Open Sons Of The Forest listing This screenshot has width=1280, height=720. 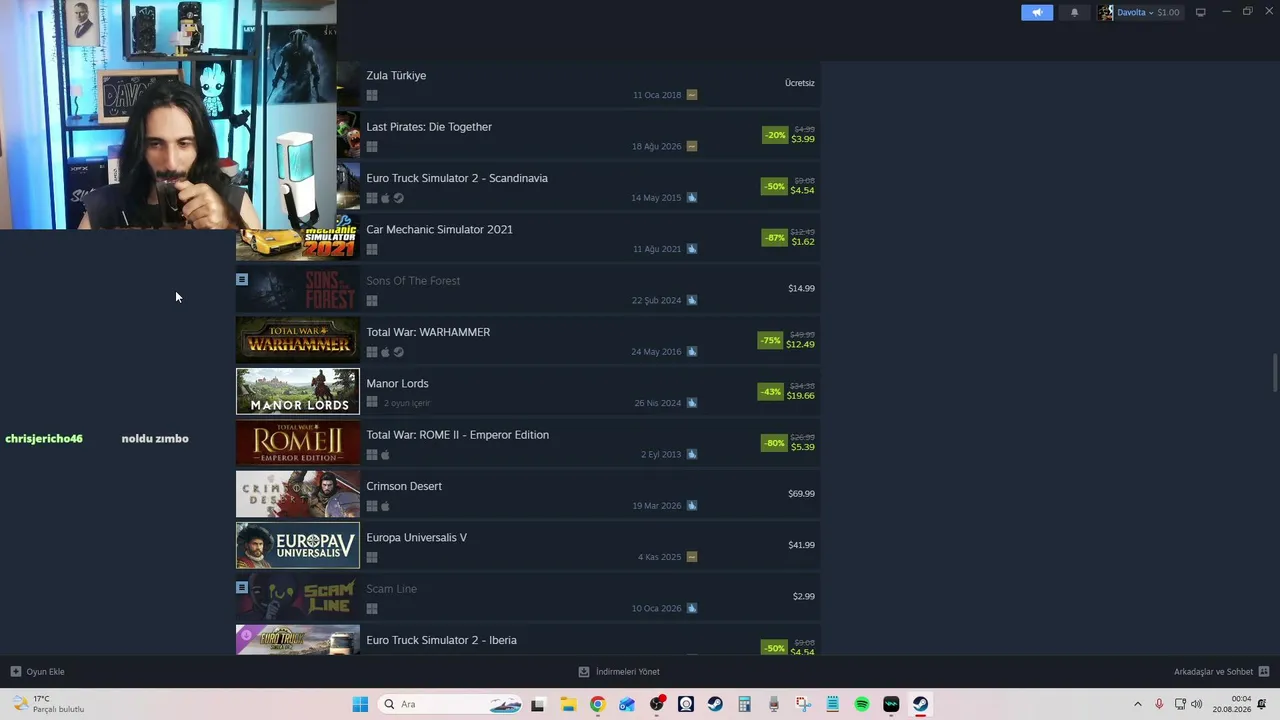(x=413, y=281)
